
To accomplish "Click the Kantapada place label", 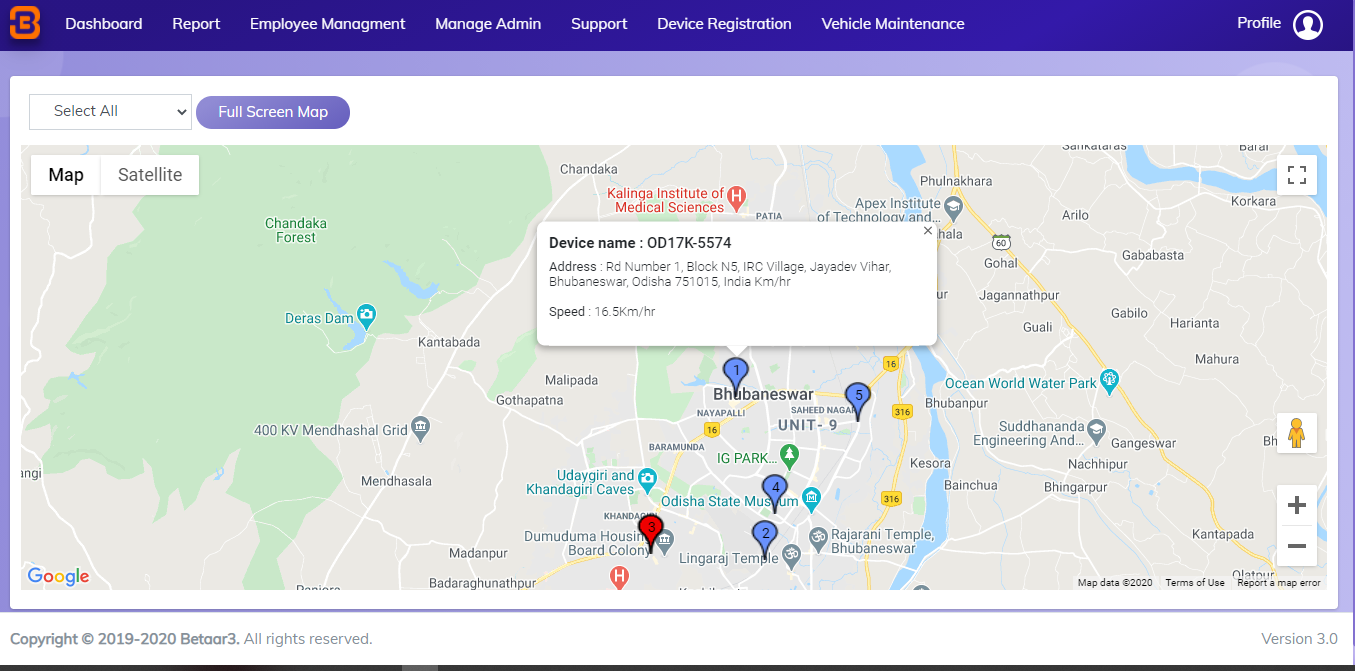I will coord(1223,535).
